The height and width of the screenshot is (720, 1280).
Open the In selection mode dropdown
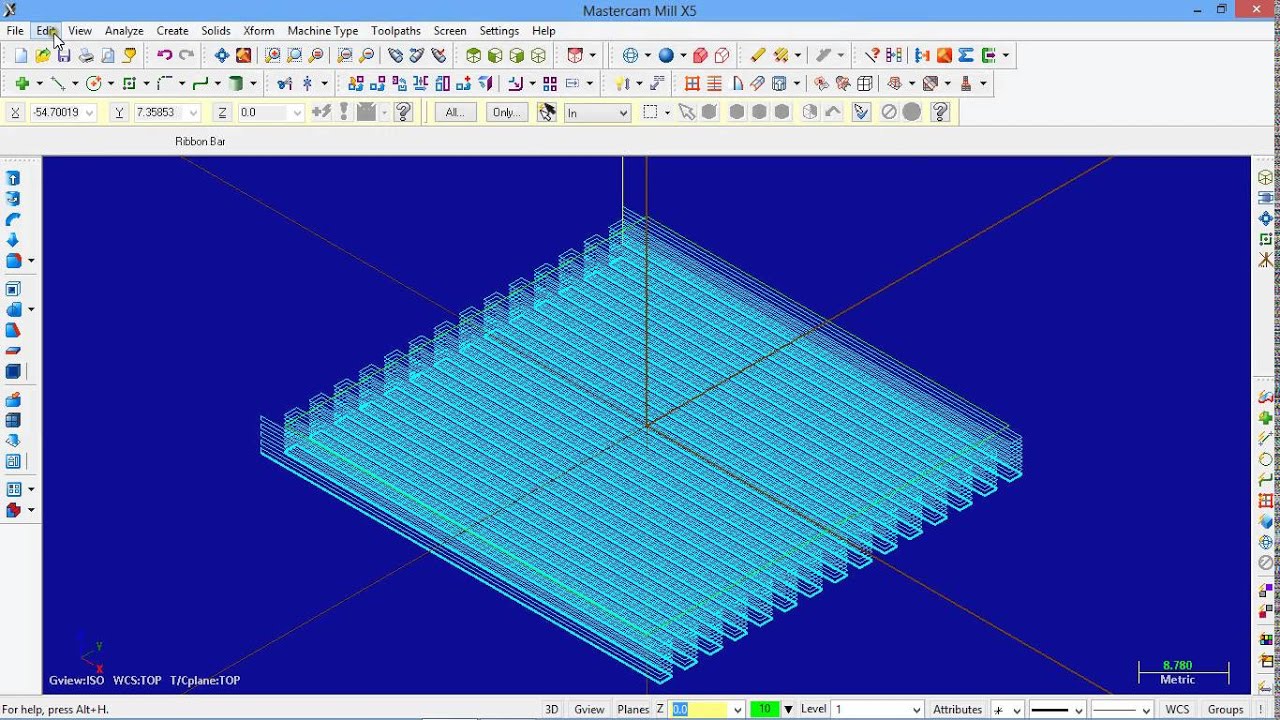point(623,113)
